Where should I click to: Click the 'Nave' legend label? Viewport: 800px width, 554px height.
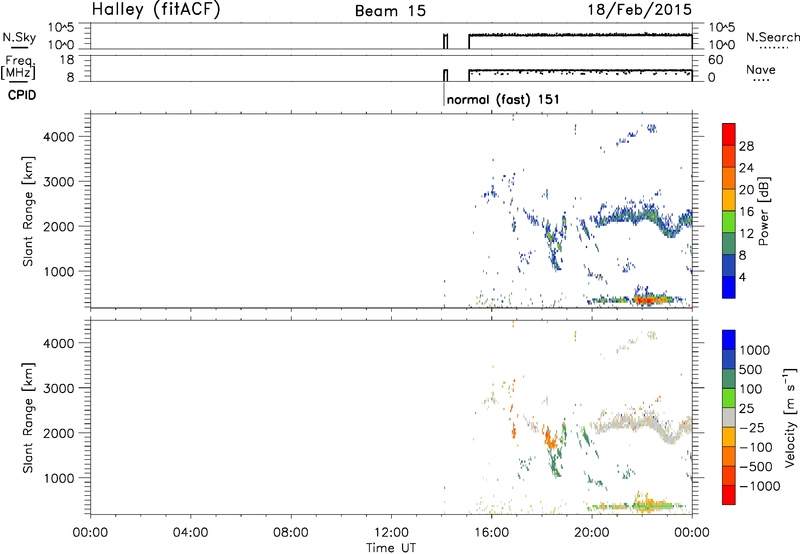point(760,69)
